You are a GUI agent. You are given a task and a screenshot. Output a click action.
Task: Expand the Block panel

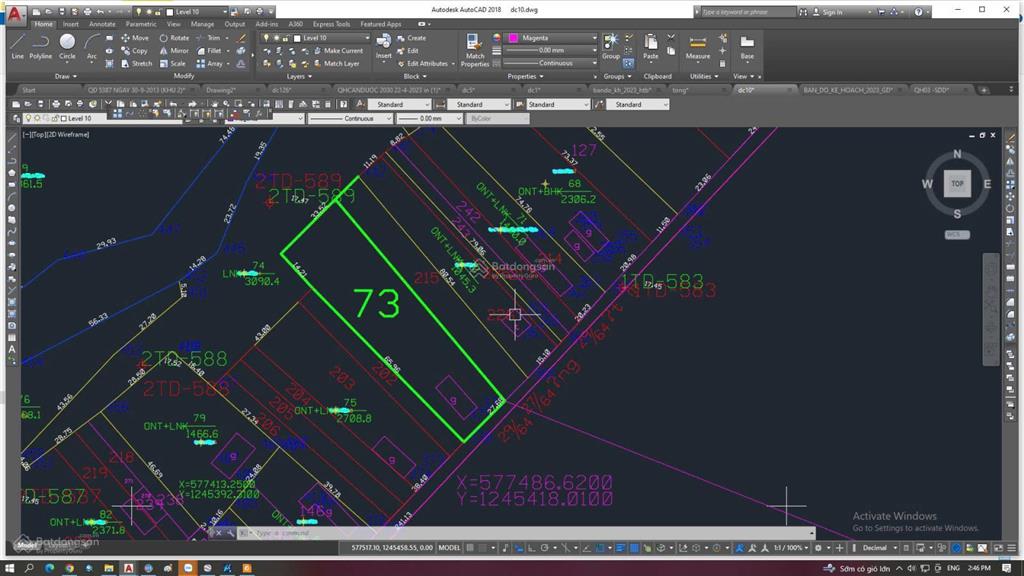point(415,76)
